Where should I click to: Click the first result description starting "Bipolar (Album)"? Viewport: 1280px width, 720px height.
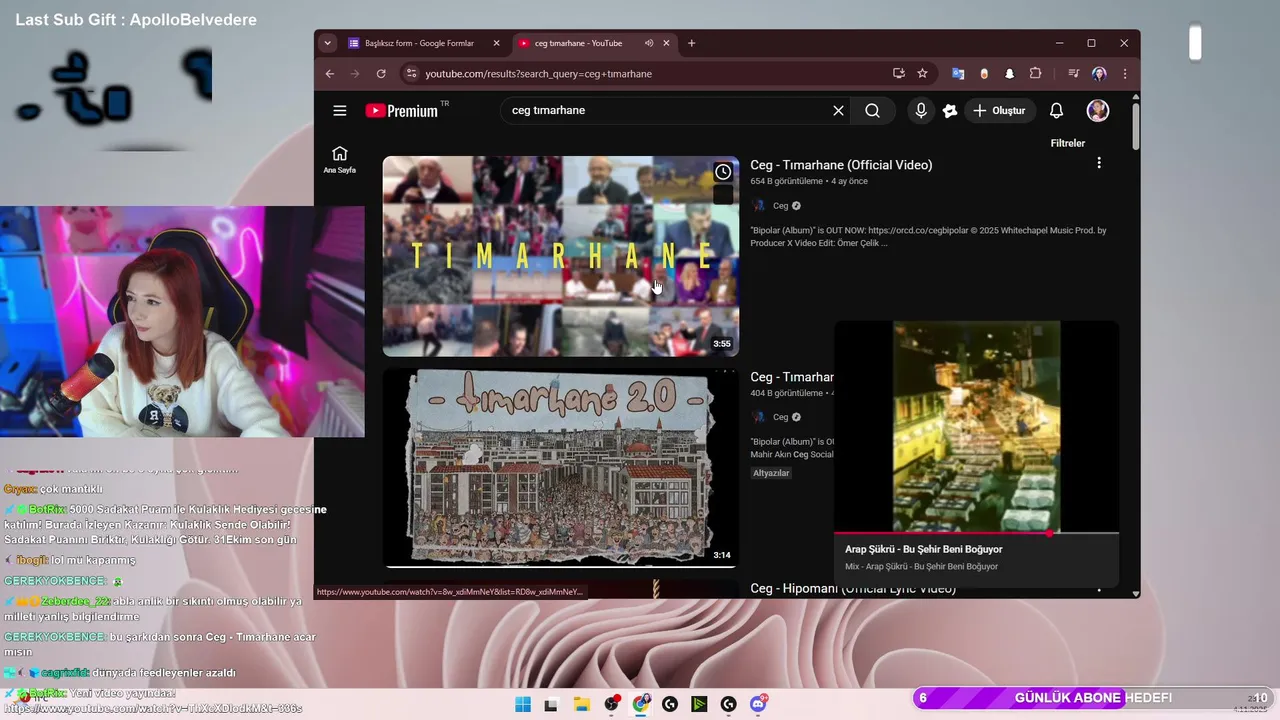(x=928, y=236)
